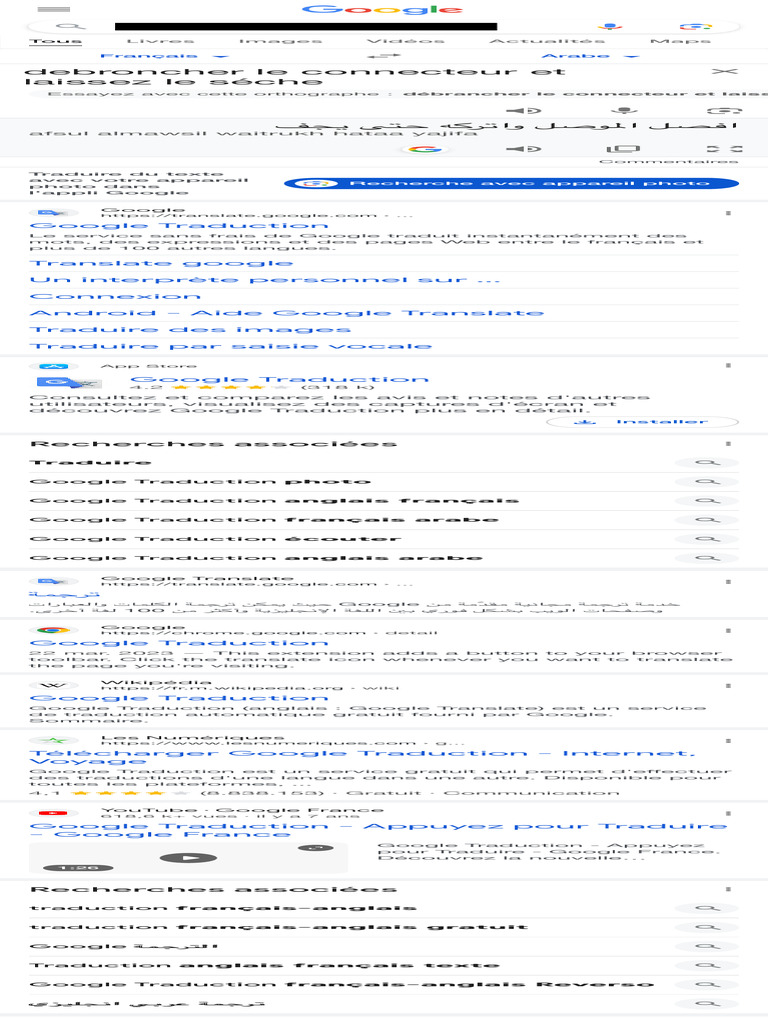Open 'Traduire par saisie vocale' sitelink
Image resolution: width=768 pixels, height=1024 pixels.
click(x=231, y=346)
